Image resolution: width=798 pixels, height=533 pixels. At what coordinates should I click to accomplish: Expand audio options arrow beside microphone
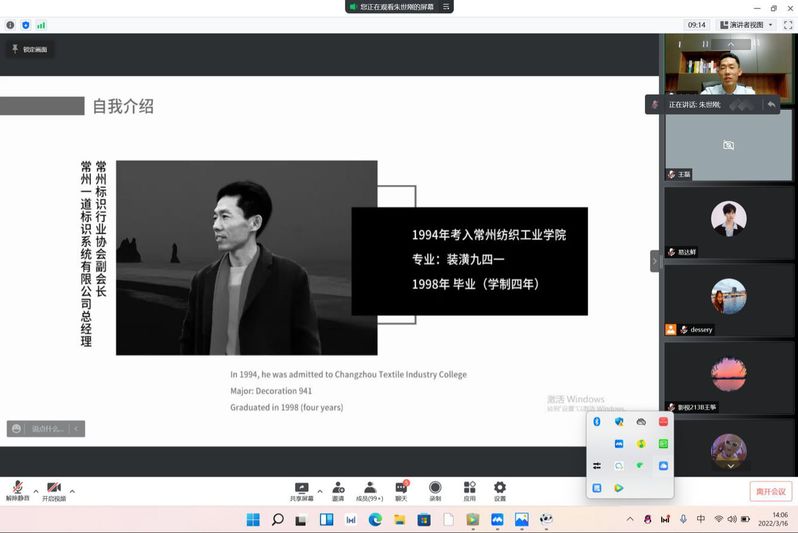(36, 491)
